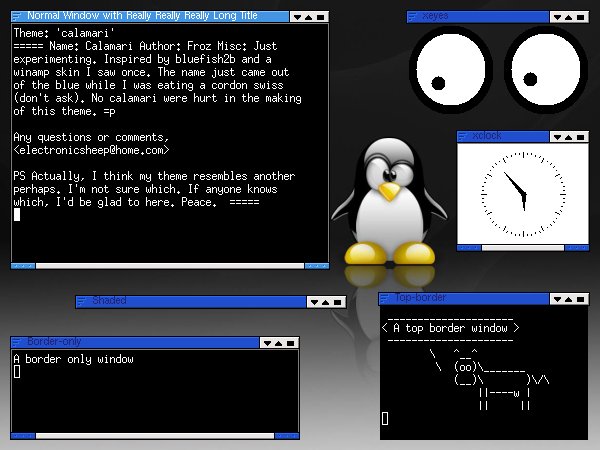Click the up-arrow button on the Top-border titlebar

coord(569,299)
